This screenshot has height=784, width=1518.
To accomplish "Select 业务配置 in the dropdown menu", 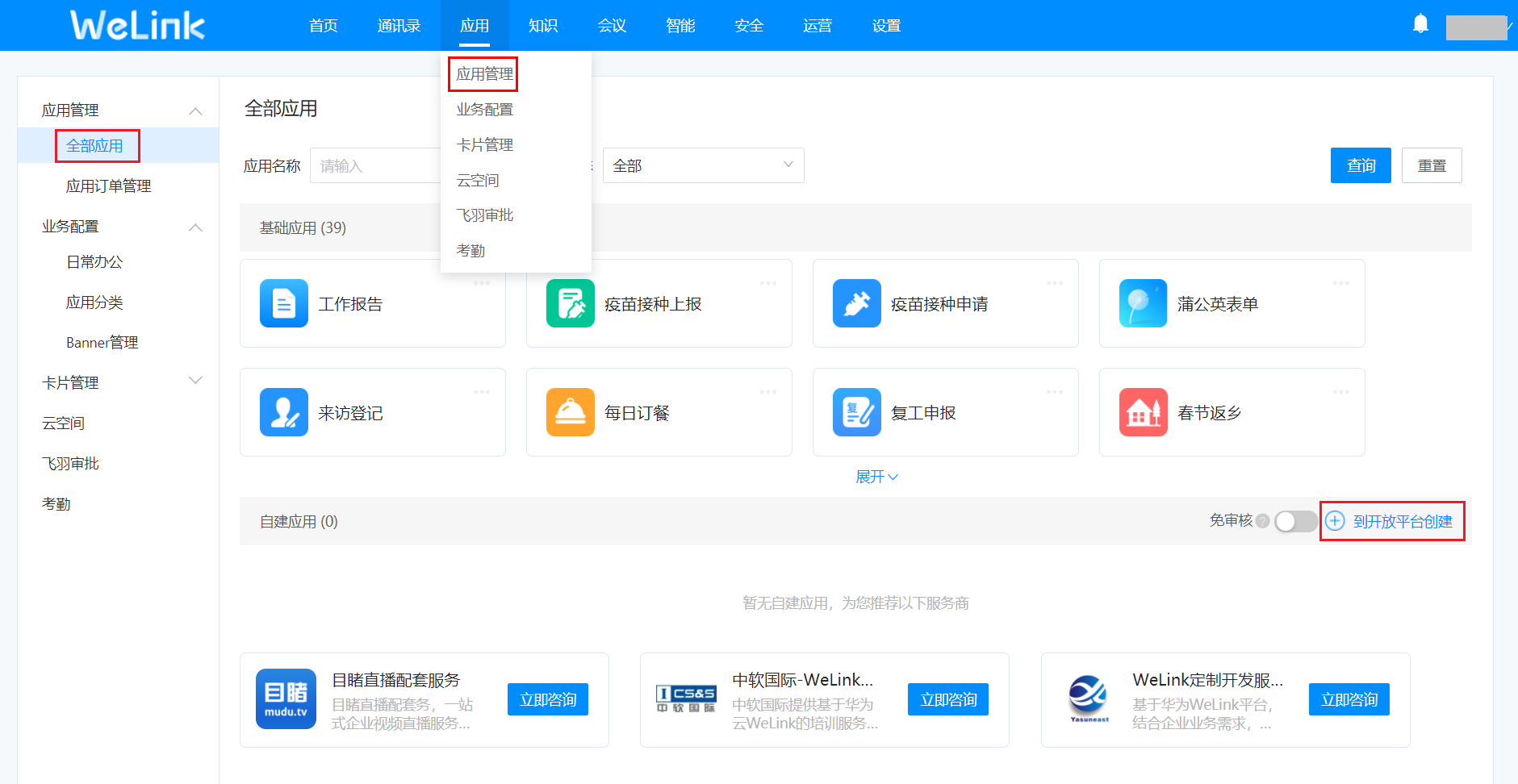I will [x=485, y=110].
